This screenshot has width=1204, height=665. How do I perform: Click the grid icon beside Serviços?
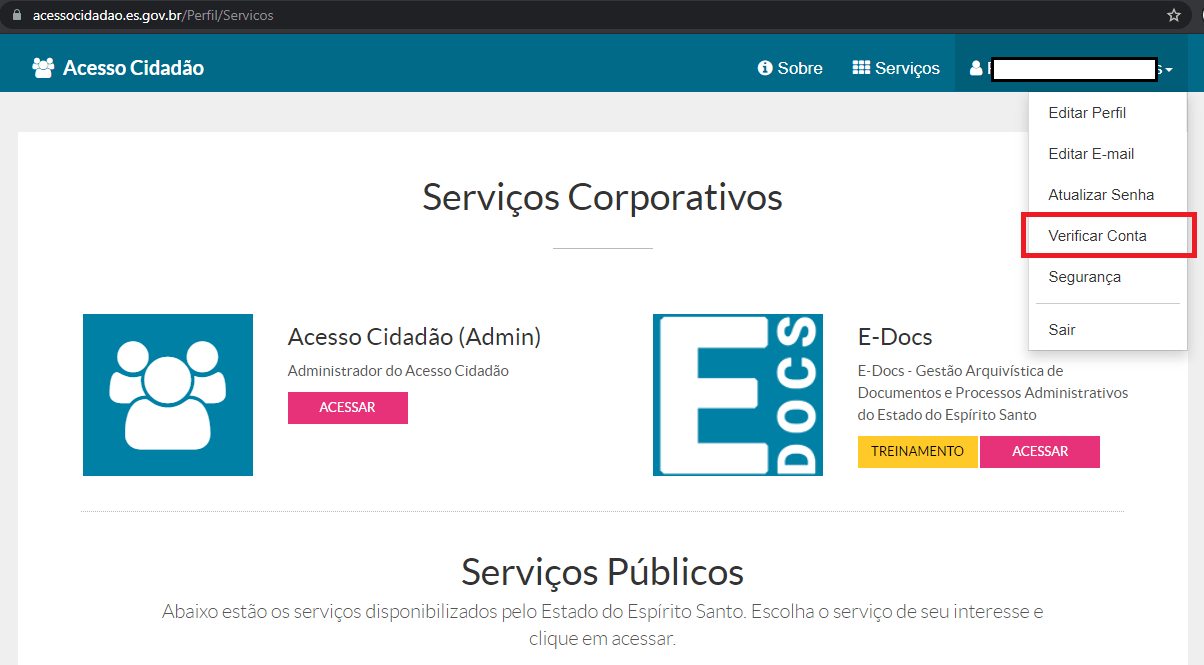[x=861, y=68]
